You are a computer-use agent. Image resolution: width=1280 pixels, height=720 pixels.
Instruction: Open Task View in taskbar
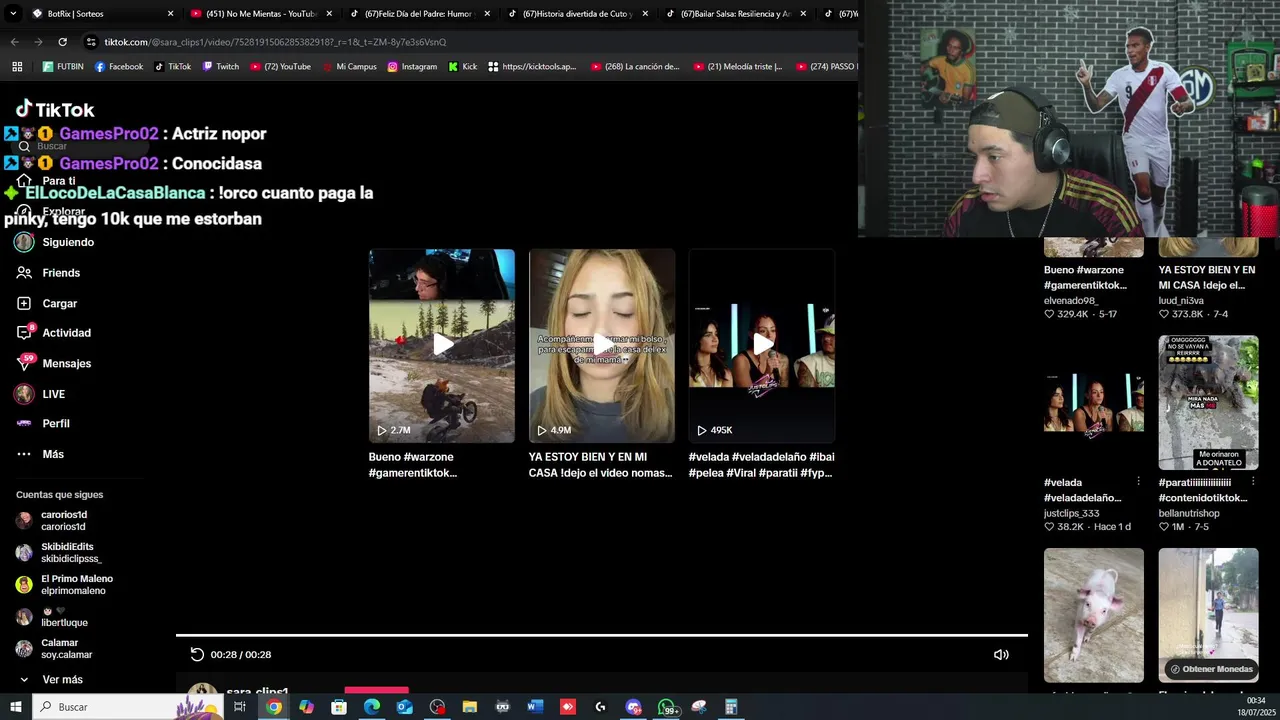[240, 707]
